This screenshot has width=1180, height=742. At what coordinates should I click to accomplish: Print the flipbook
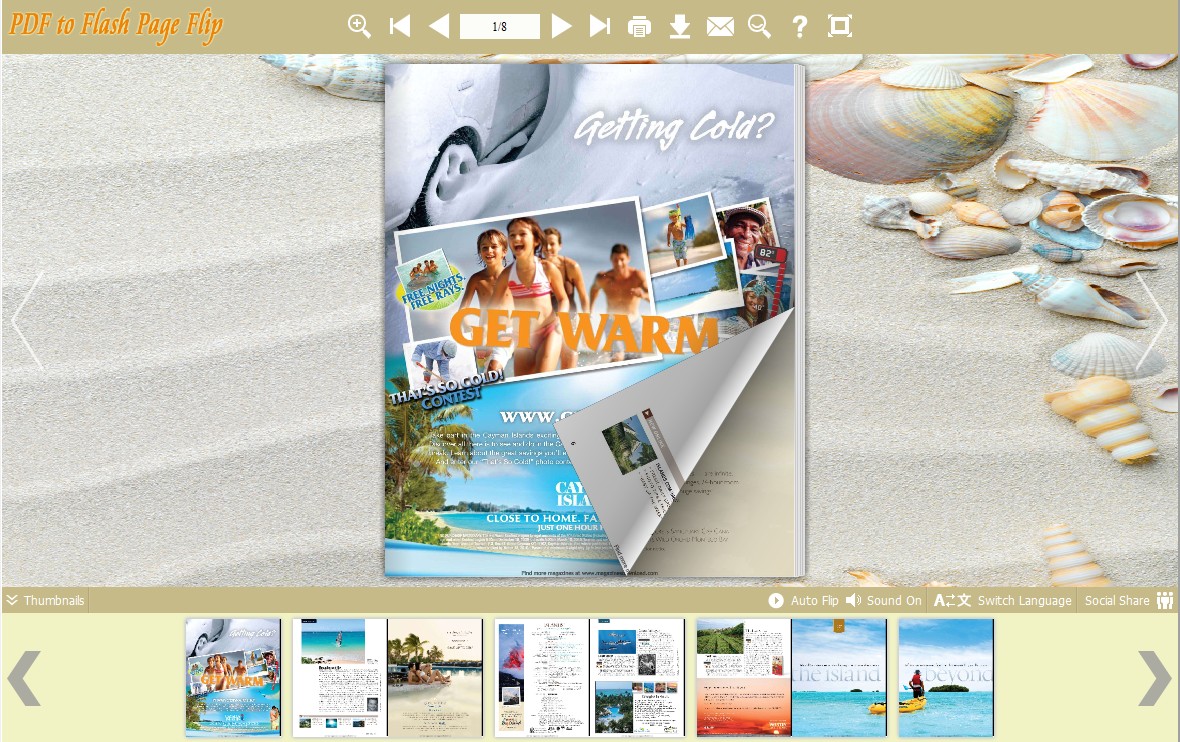pos(639,27)
